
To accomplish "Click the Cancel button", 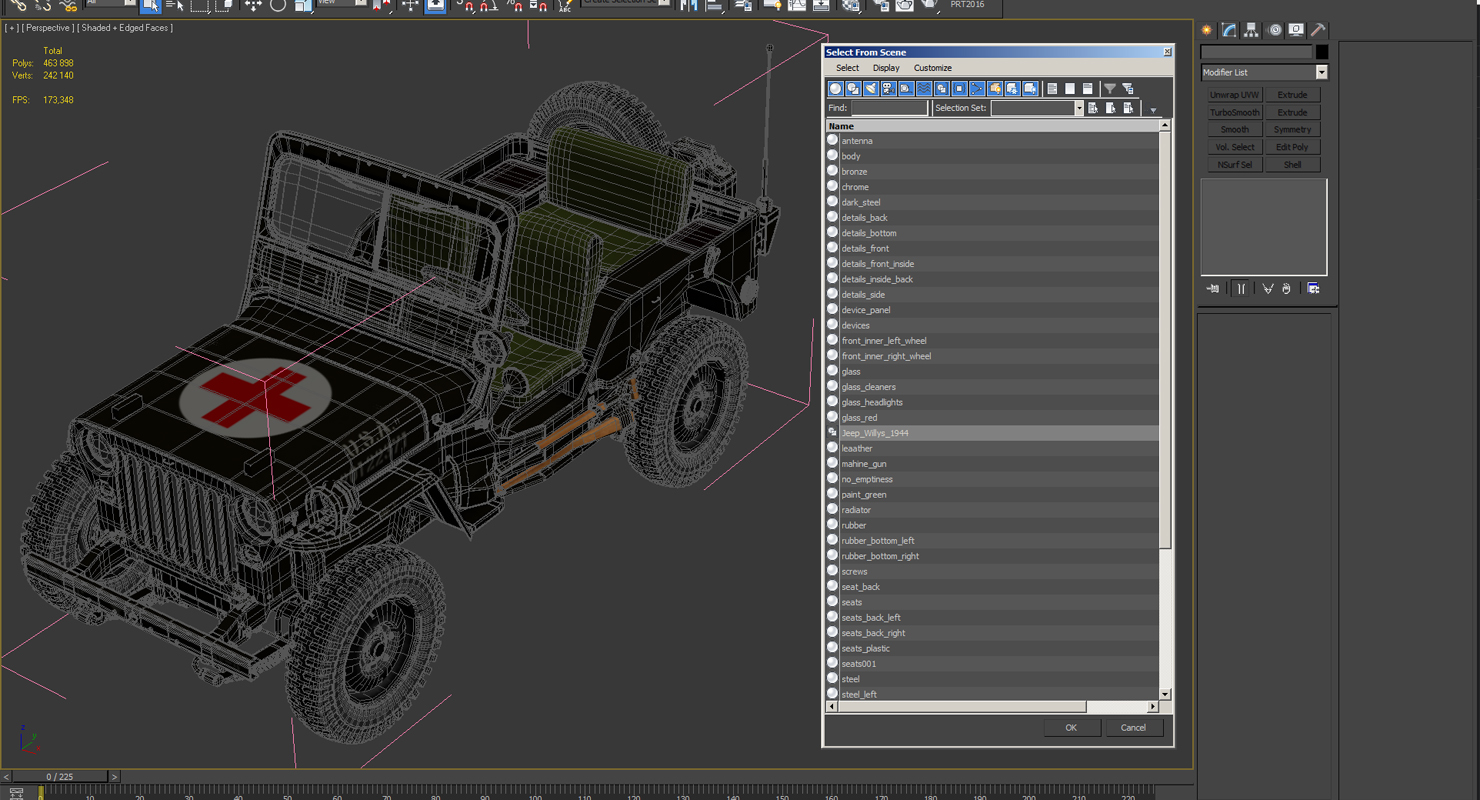I will (x=1133, y=728).
